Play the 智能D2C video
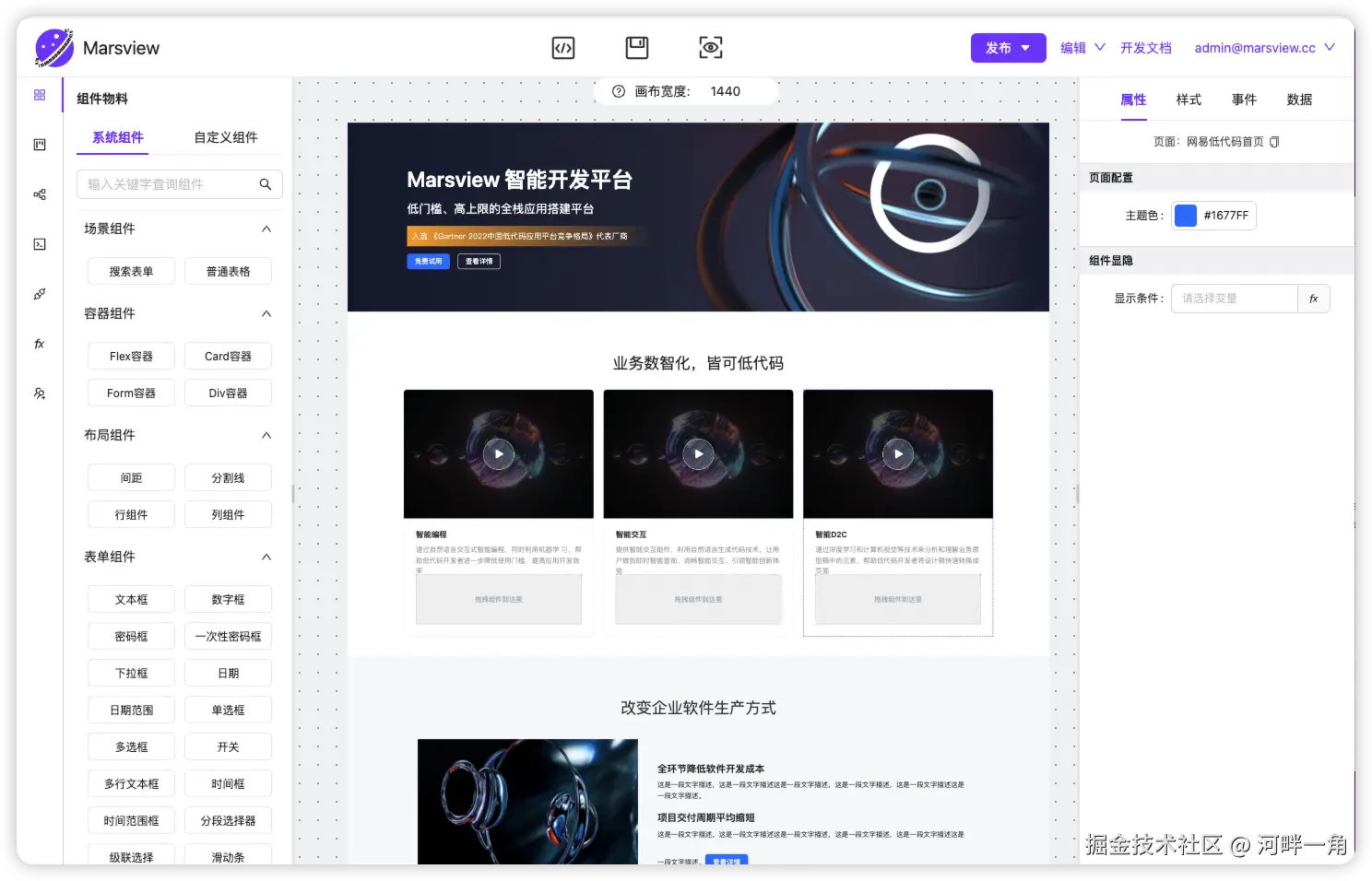This screenshot has width=1372, height=881. pyautogui.click(x=898, y=453)
